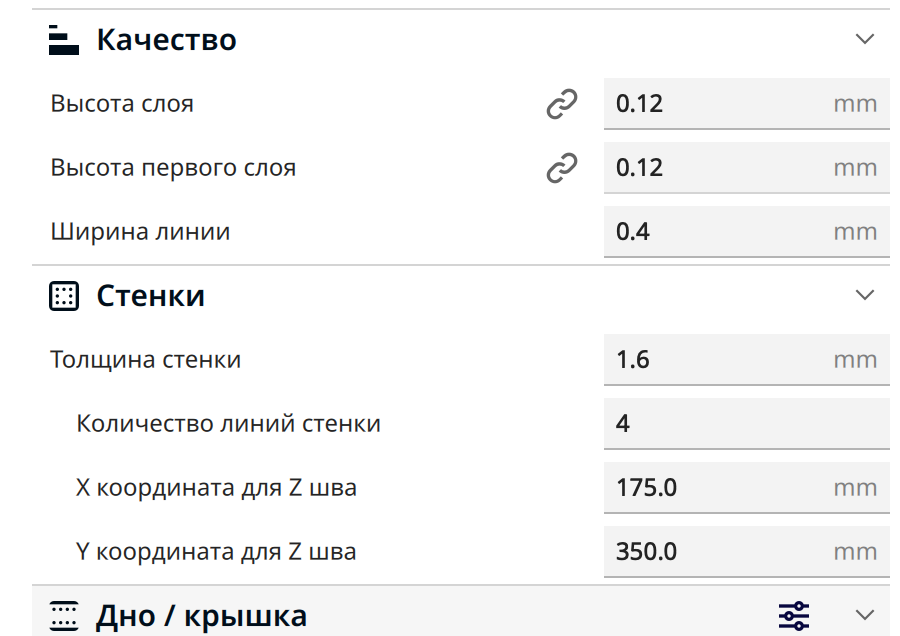Image resolution: width=900 pixels, height=636 pixels.
Task: Click the Стенки section walls icon
Action: point(64,296)
